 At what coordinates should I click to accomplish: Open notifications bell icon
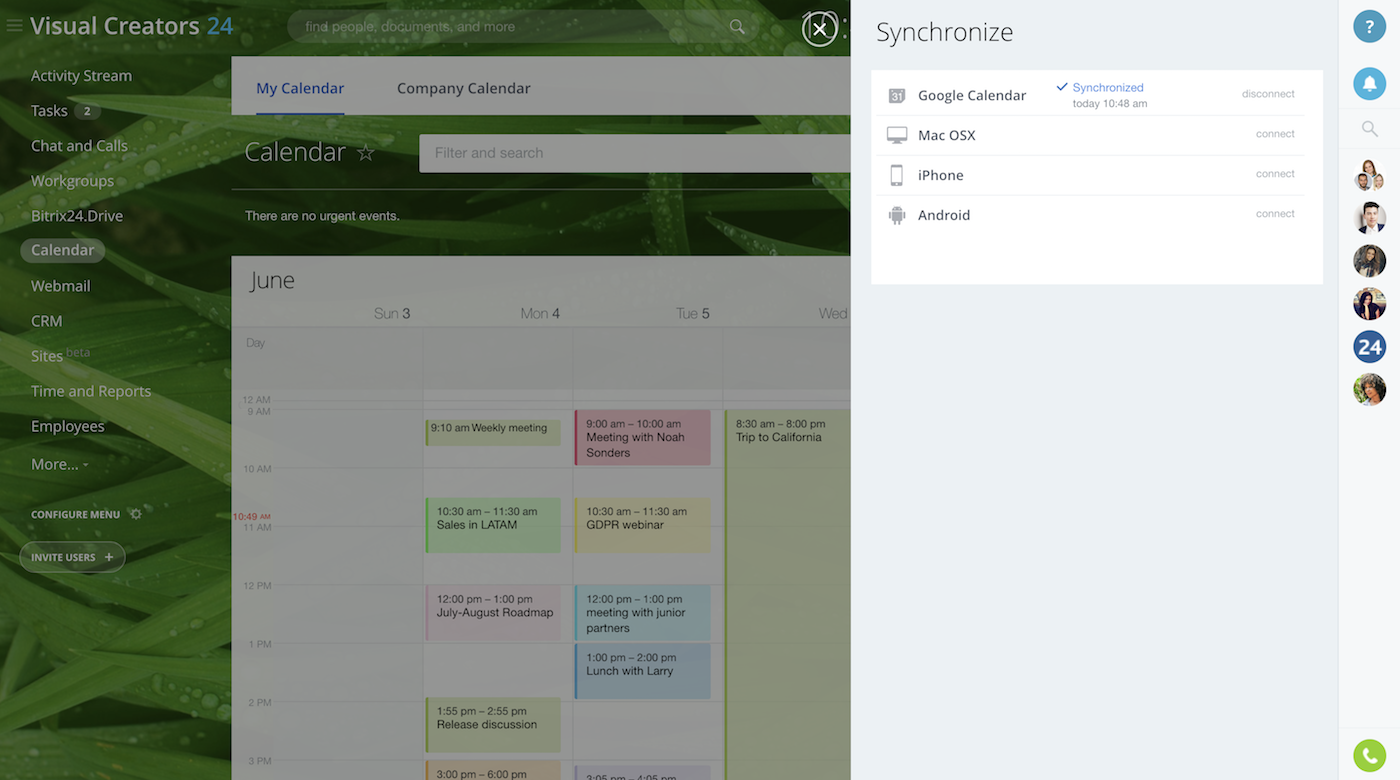tap(1369, 85)
